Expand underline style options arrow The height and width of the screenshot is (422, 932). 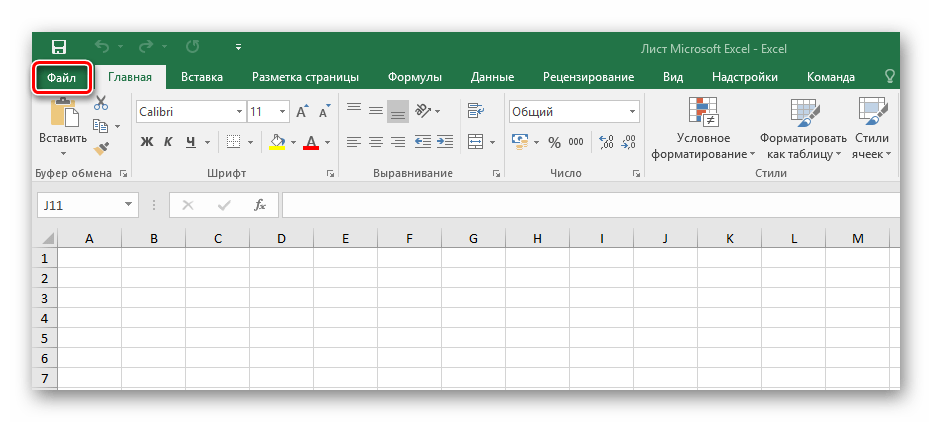pos(207,143)
